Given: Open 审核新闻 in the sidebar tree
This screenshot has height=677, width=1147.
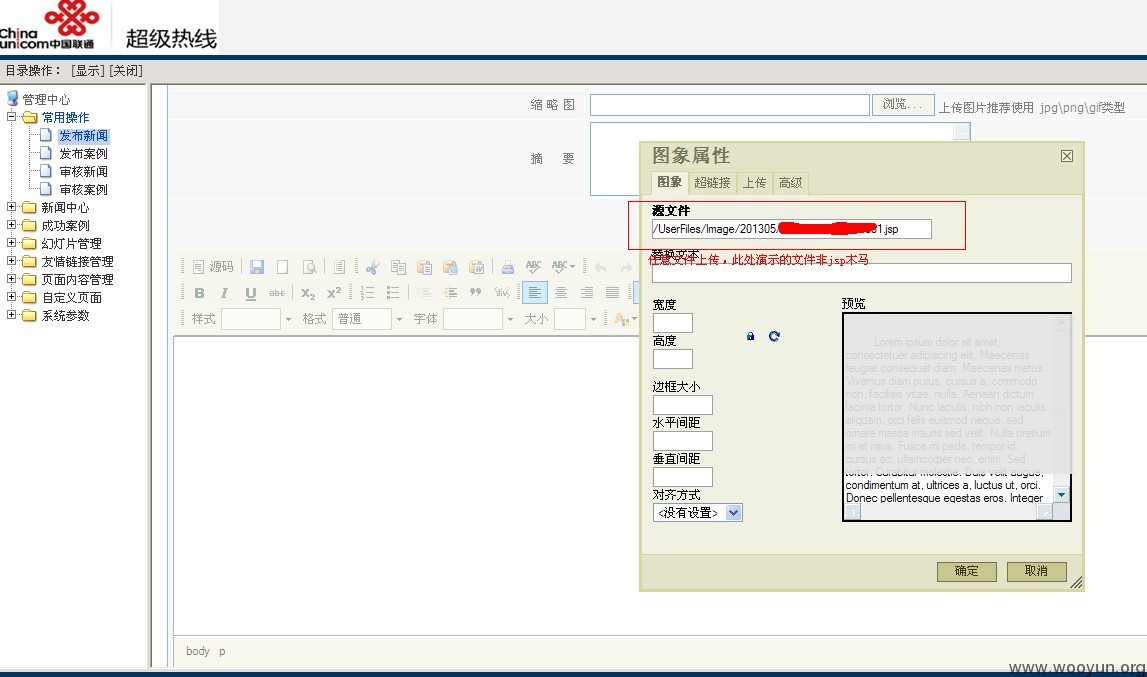Looking at the screenshot, I should click(83, 171).
